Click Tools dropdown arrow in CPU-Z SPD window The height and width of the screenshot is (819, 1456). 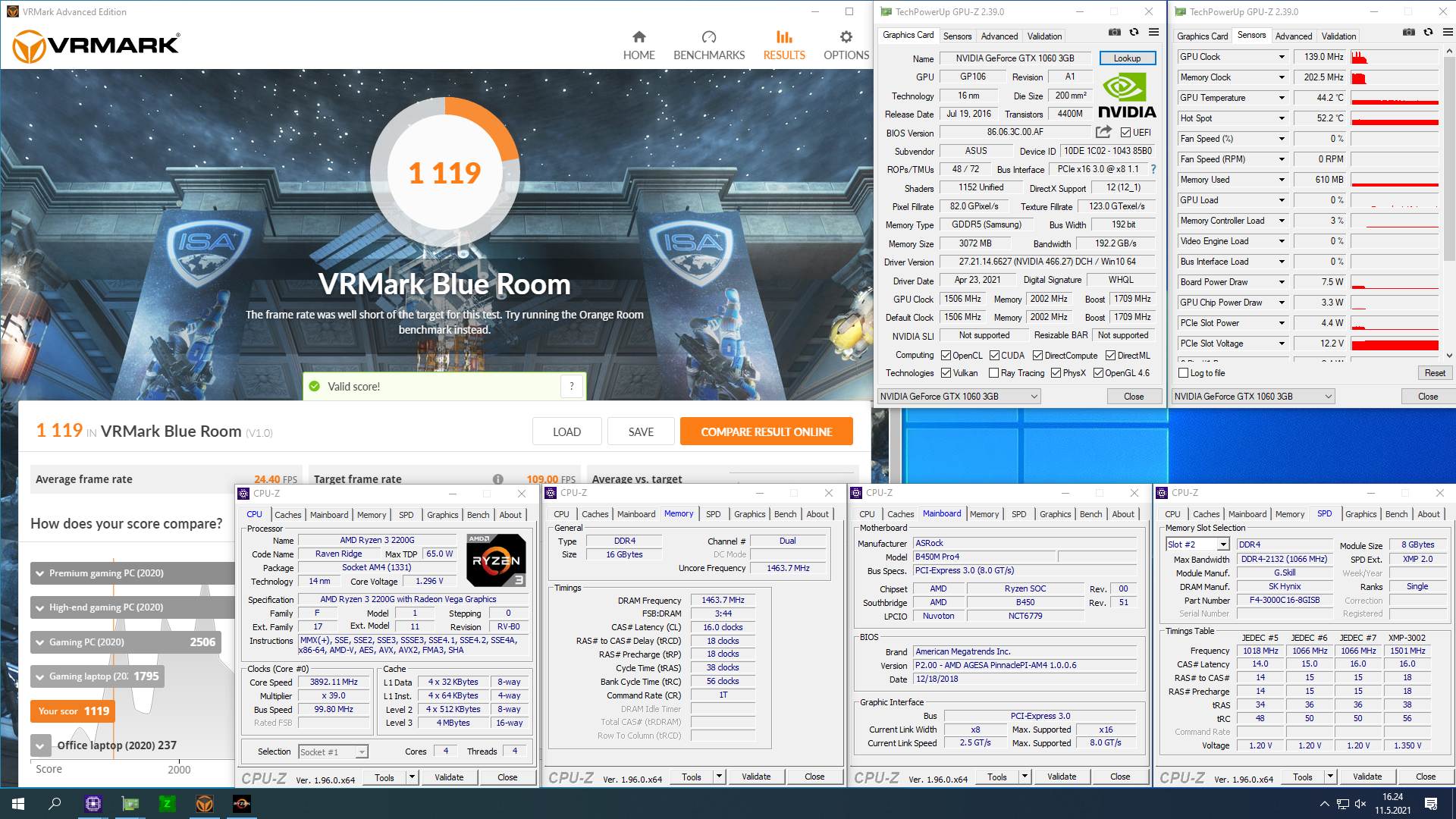tap(1329, 777)
